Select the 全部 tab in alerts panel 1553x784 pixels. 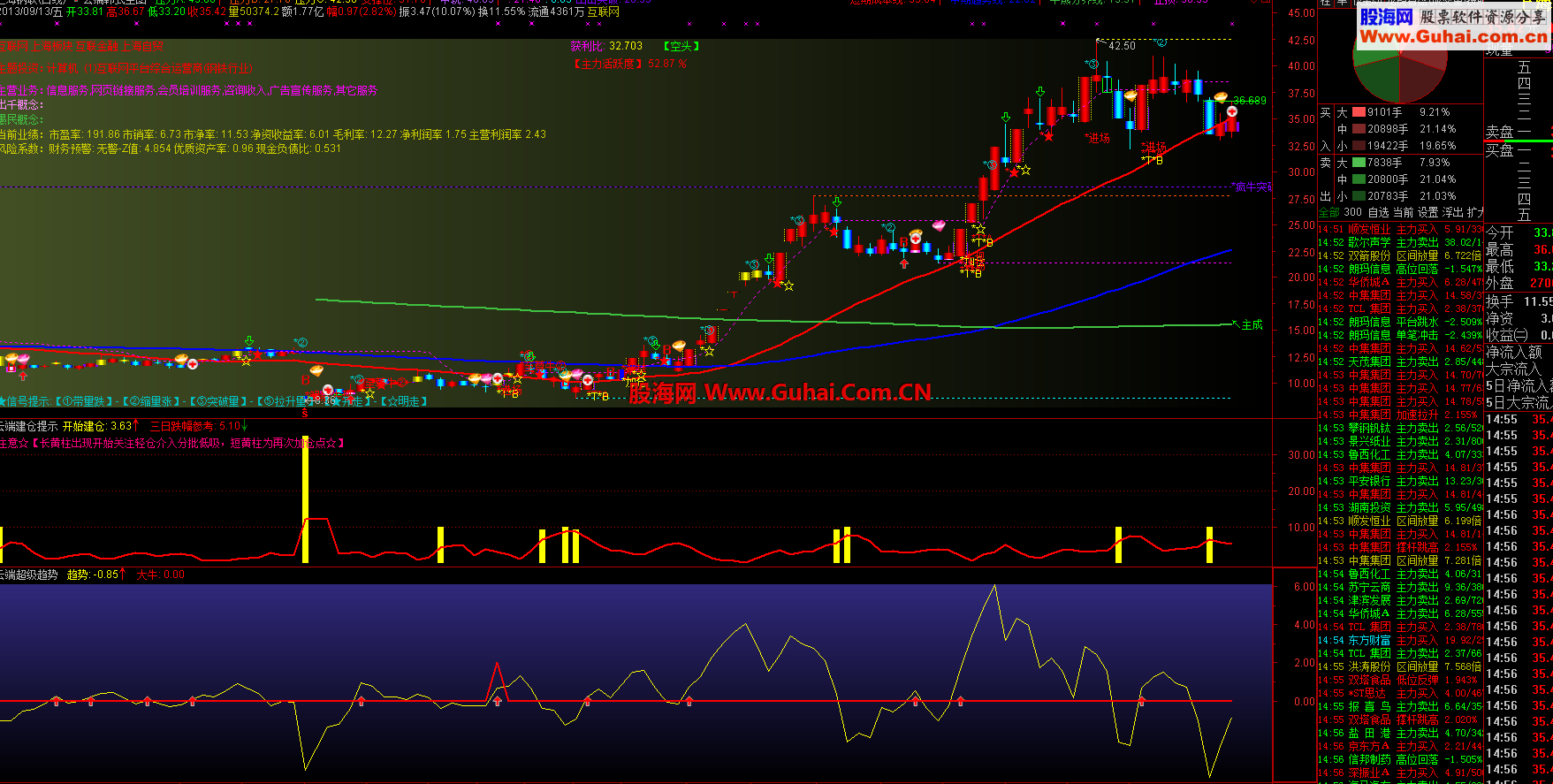pos(1329,212)
